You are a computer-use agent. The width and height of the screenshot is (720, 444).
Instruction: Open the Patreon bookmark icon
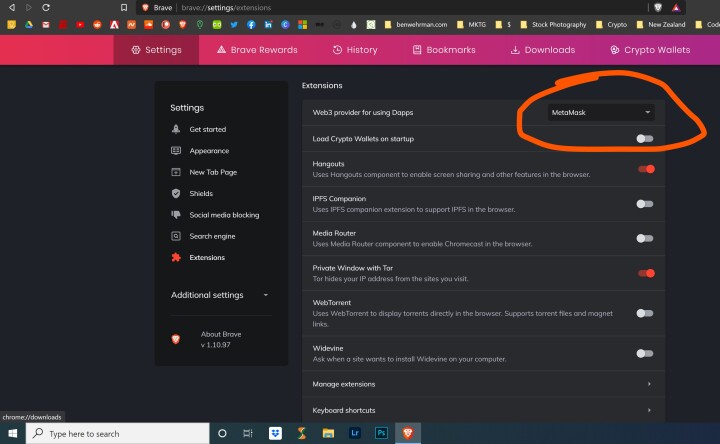(x=165, y=24)
